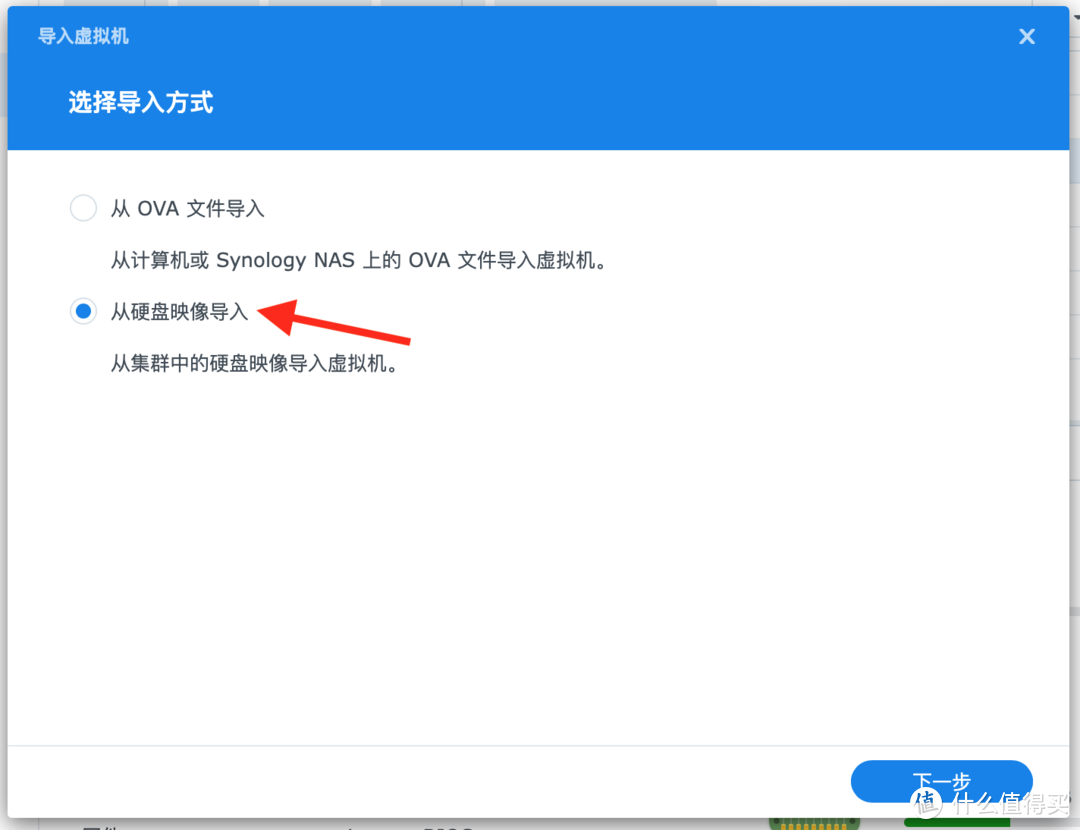Click the PISC text behind the dialog

[449, 827]
